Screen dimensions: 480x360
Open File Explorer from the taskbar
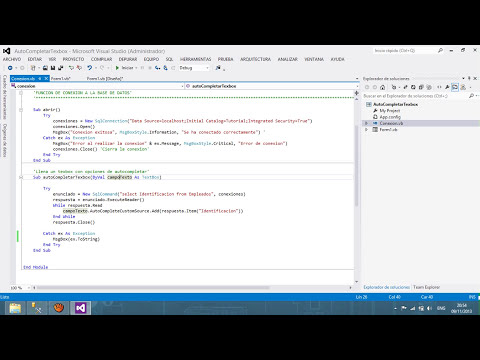(15, 308)
